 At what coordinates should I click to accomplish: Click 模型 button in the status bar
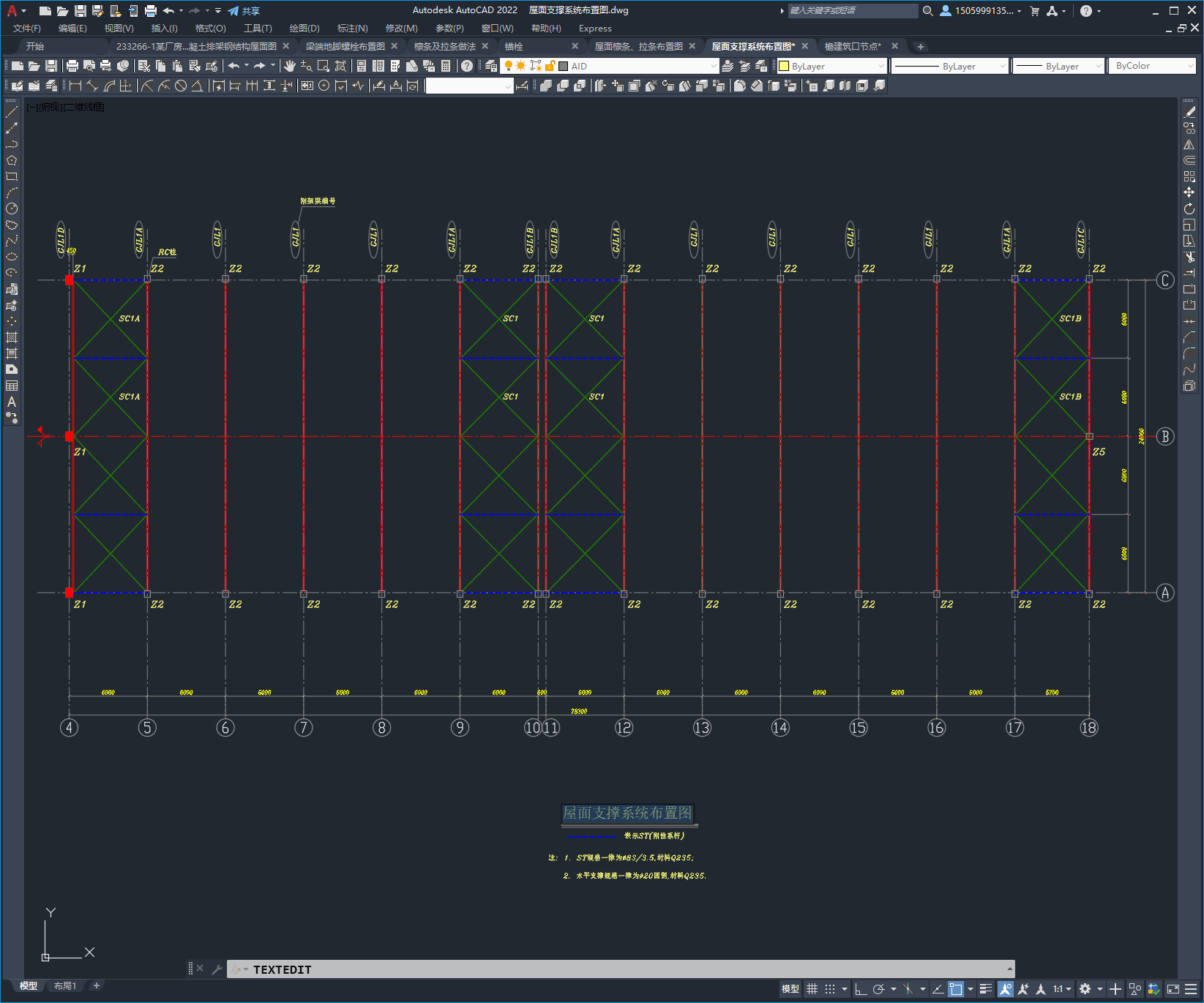(x=790, y=989)
